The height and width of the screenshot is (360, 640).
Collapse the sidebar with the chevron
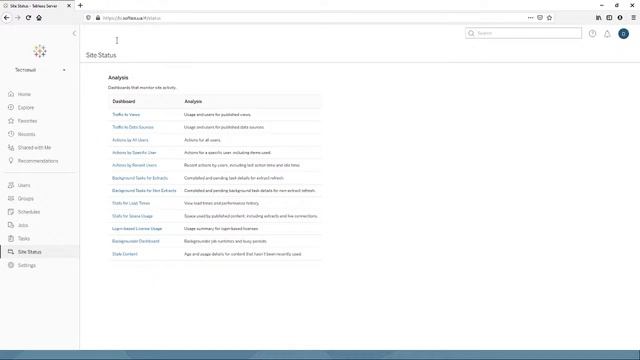pyautogui.click(x=74, y=33)
